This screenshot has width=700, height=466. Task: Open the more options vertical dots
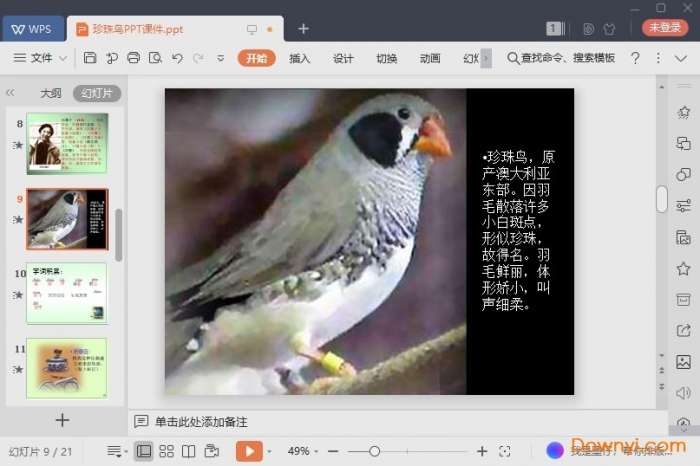[x=658, y=58]
